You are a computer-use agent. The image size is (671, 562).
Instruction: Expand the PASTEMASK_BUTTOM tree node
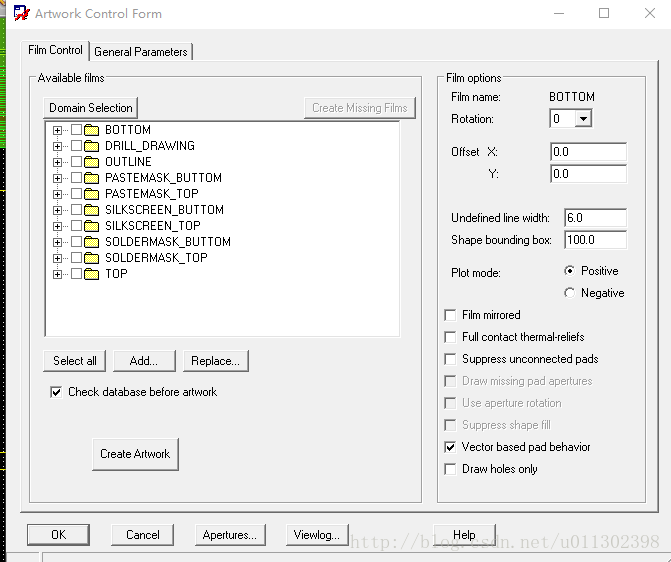(x=58, y=178)
